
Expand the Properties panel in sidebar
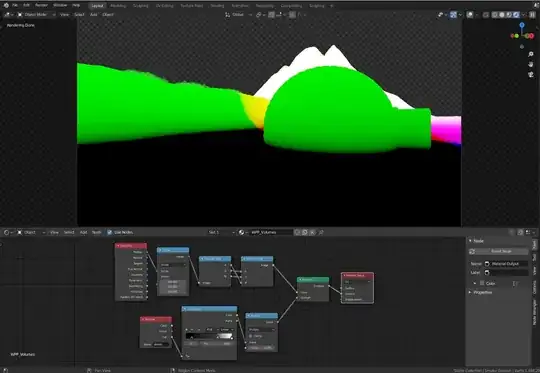[470, 292]
